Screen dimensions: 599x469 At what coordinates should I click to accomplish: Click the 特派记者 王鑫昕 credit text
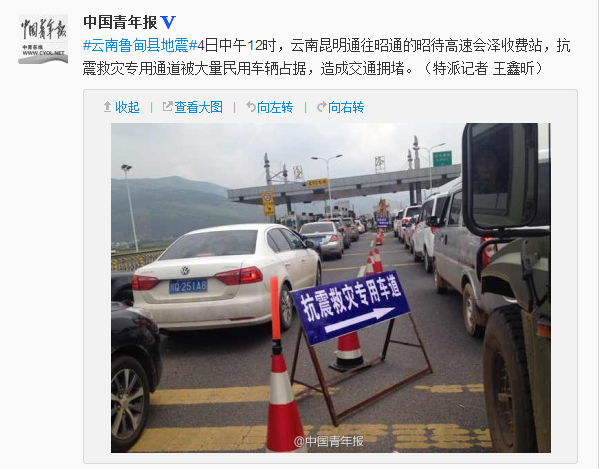click(x=482, y=68)
